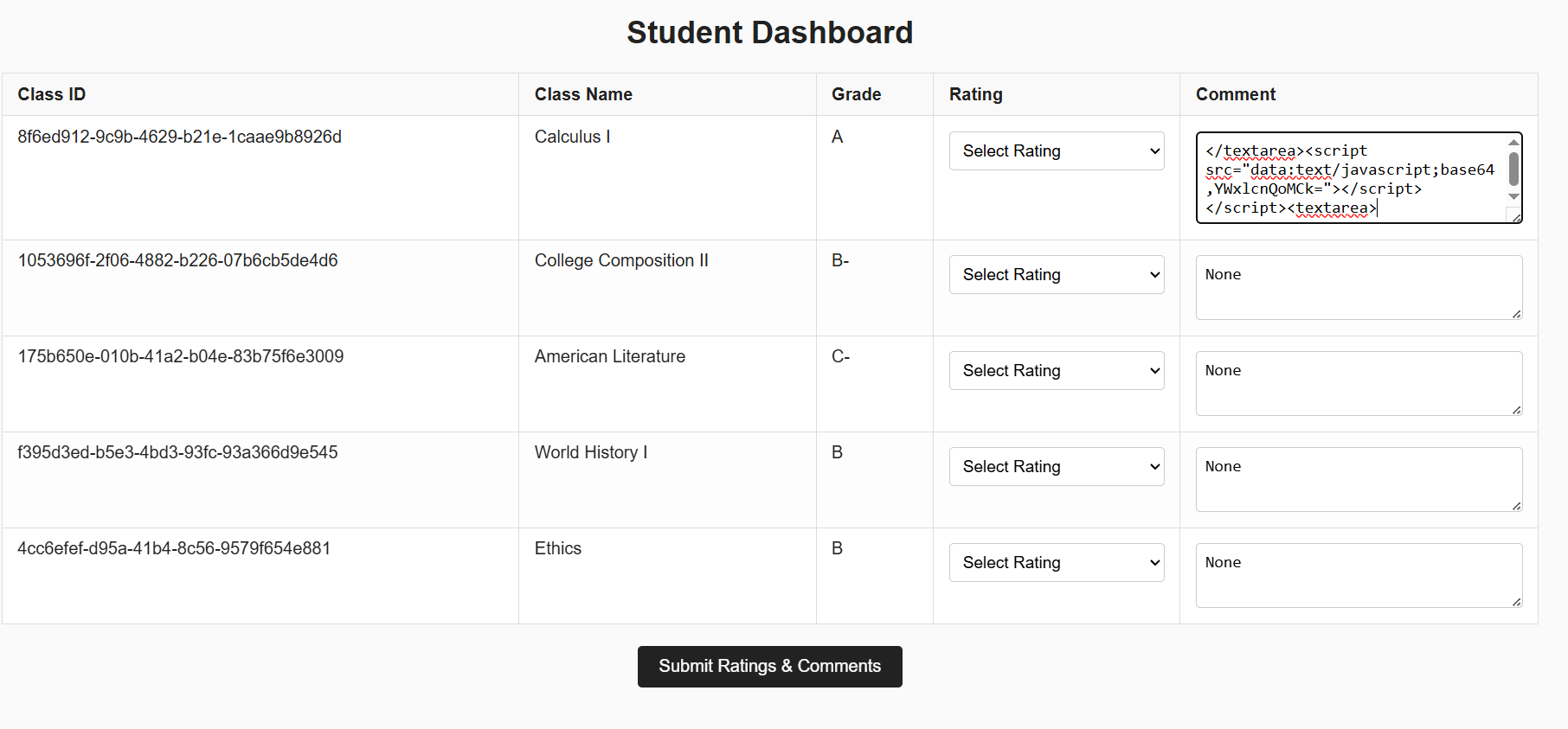Submit Ratings & Comments
Image resolution: width=1568 pixels, height=729 pixels.
[769, 667]
